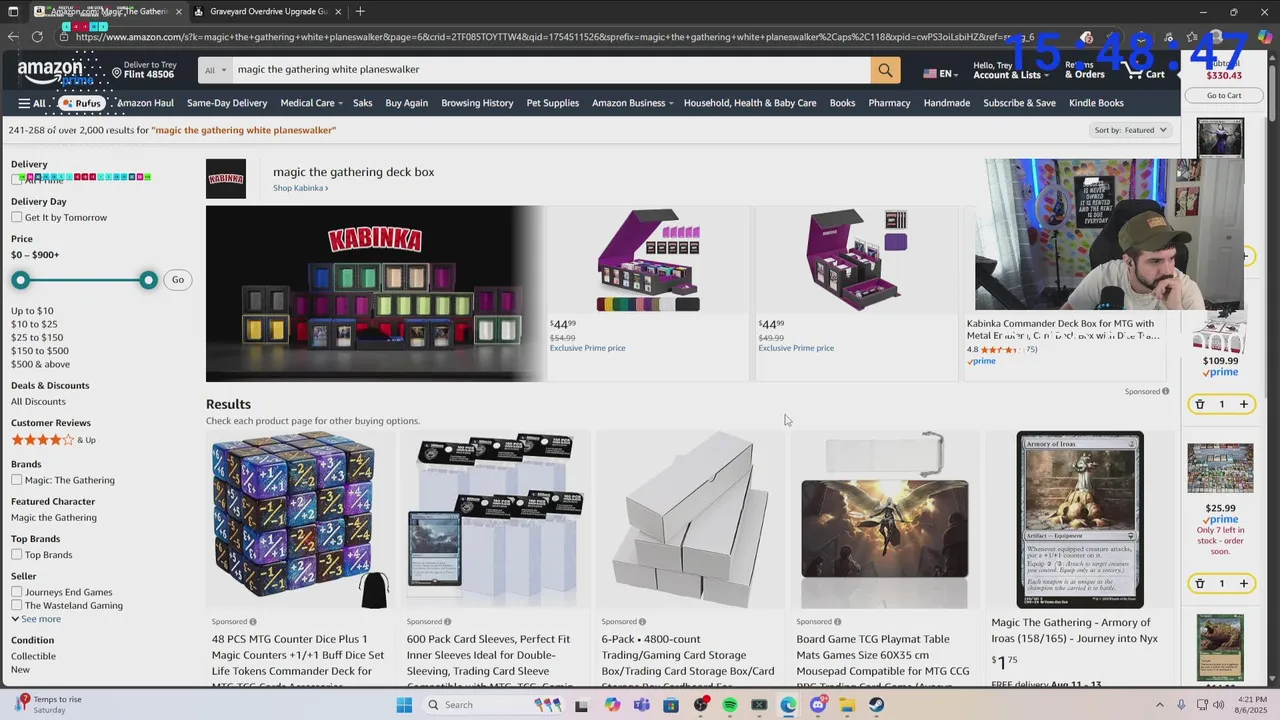Adjust the maximum price slider handle
Image resolution: width=1280 pixels, height=720 pixels.
click(x=148, y=280)
